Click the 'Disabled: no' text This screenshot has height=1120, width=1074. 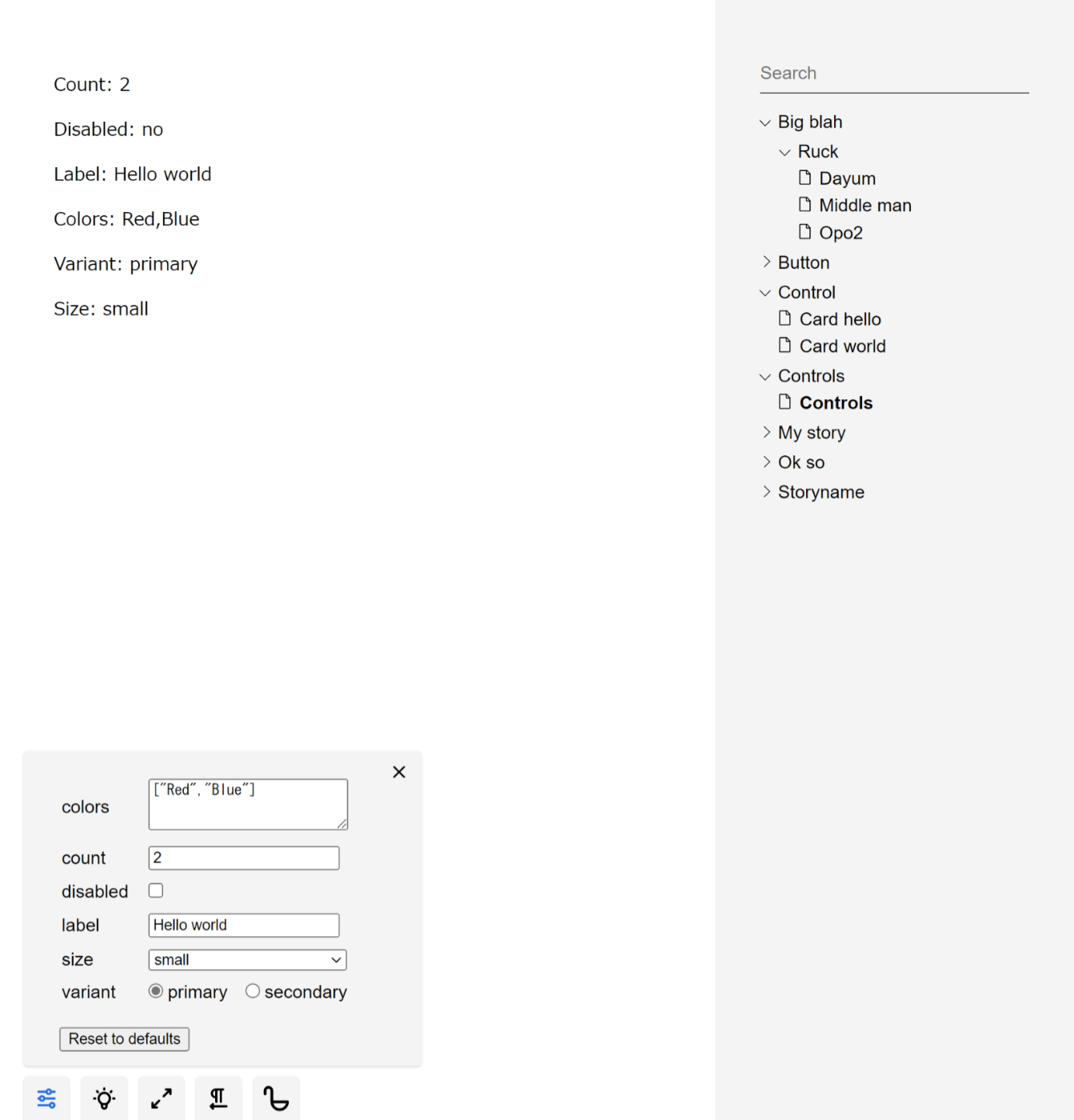pyautogui.click(x=109, y=130)
